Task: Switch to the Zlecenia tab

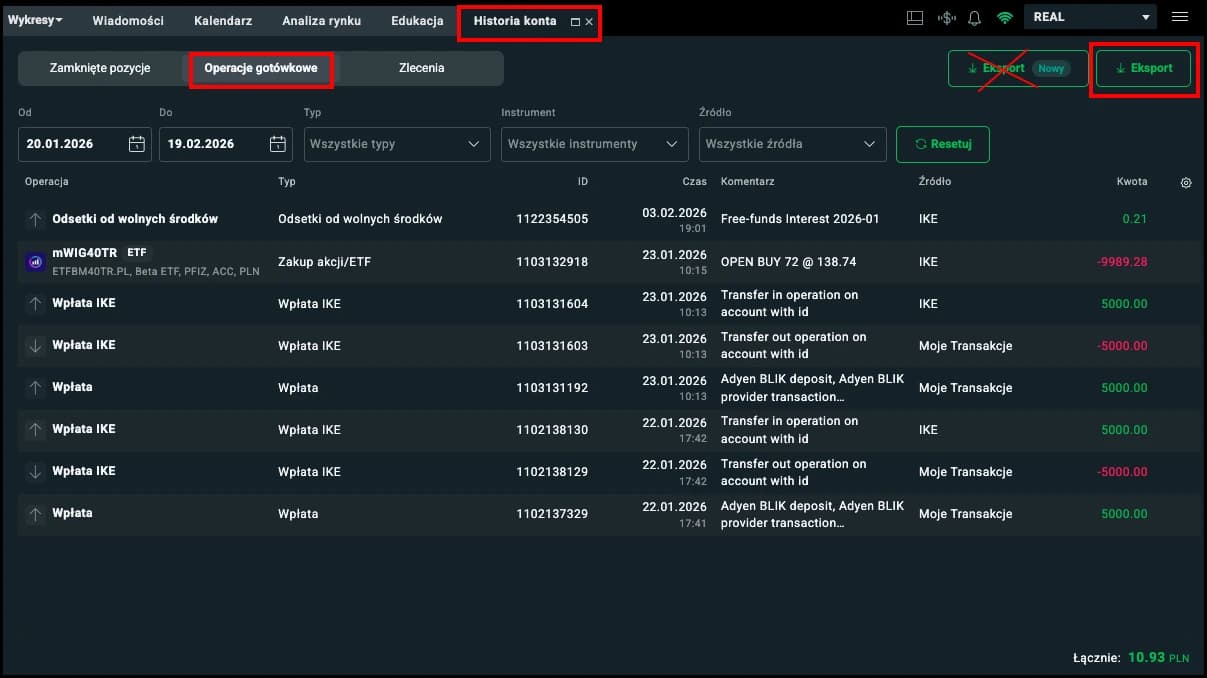Action: point(421,68)
